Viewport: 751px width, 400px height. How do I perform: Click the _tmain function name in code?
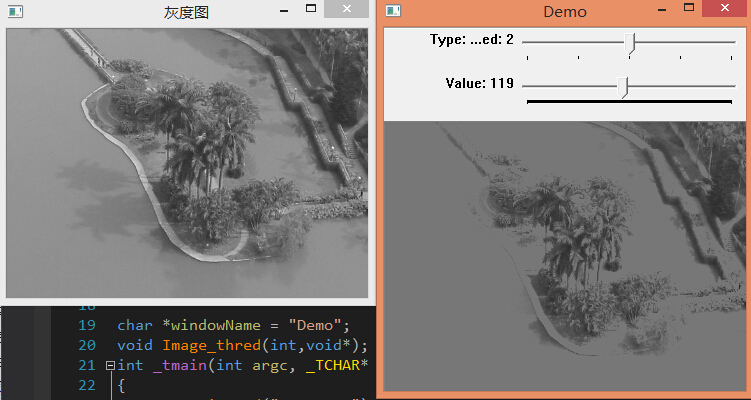180,366
